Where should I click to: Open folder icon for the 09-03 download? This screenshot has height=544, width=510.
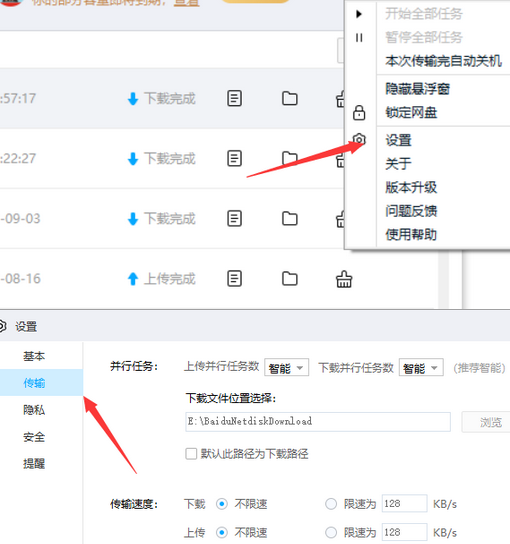point(290,219)
